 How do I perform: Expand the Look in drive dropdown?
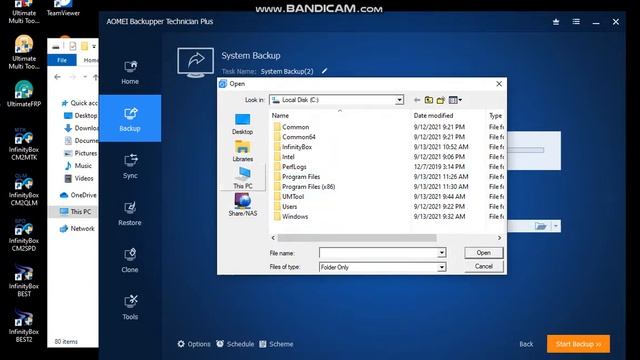pos(399,100)
